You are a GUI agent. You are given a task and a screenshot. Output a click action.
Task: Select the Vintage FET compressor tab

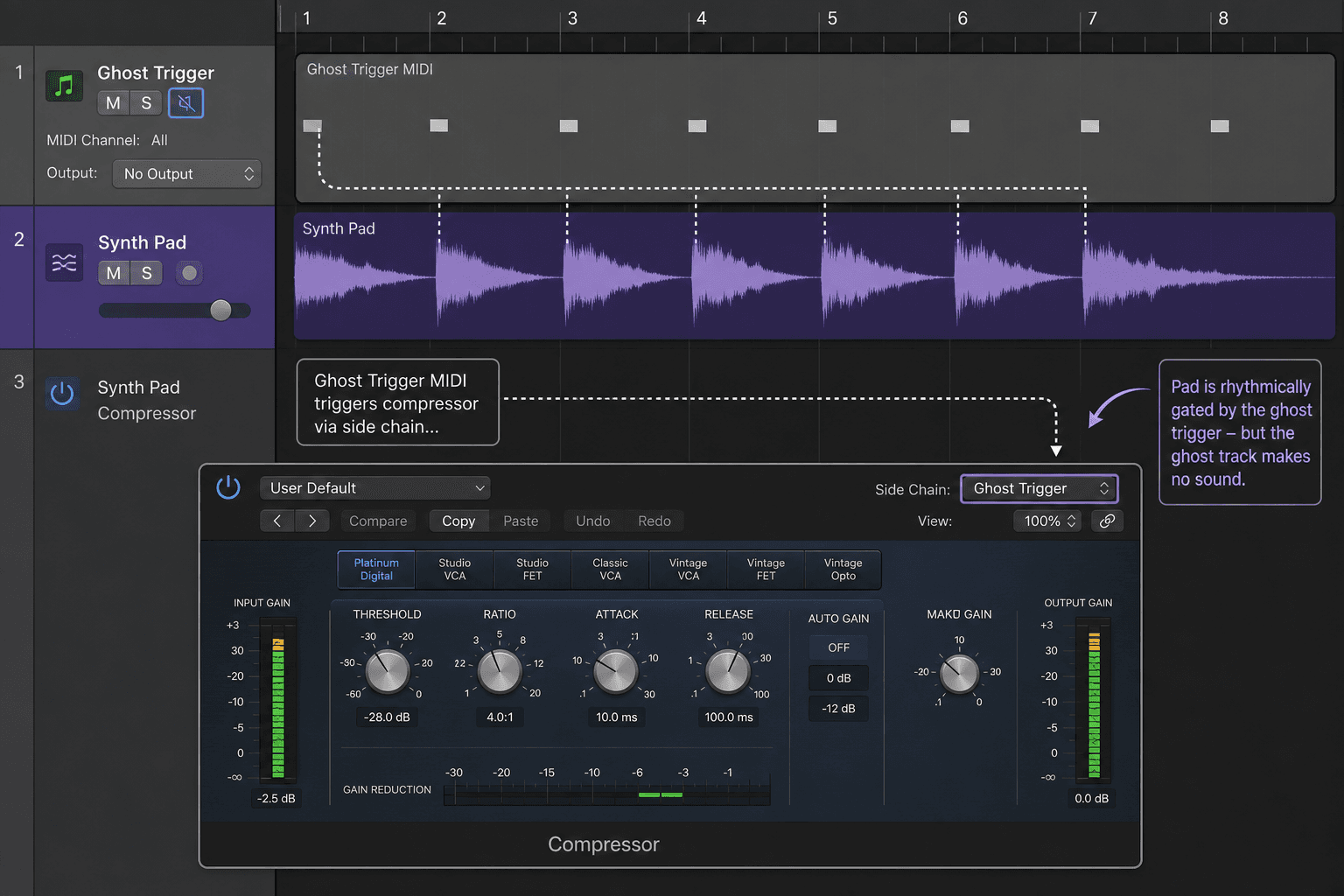[x=766, y=570]
